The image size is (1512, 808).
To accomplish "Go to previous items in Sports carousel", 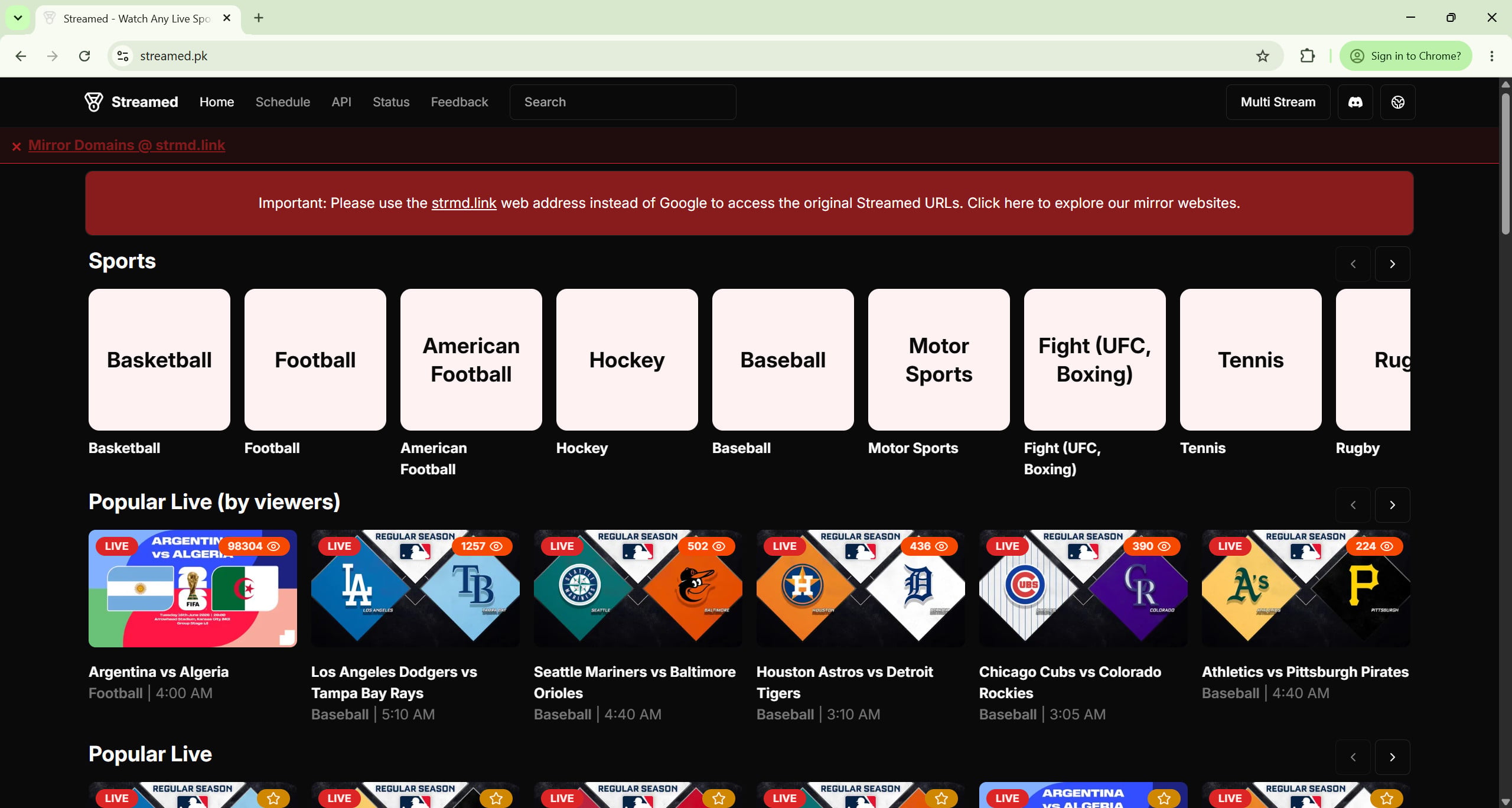I will coord(1353,264).
